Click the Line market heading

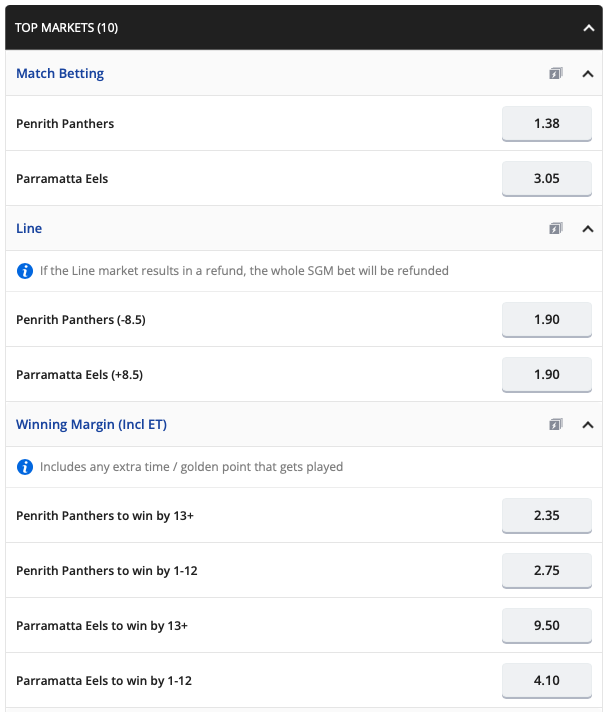[29, 228]
